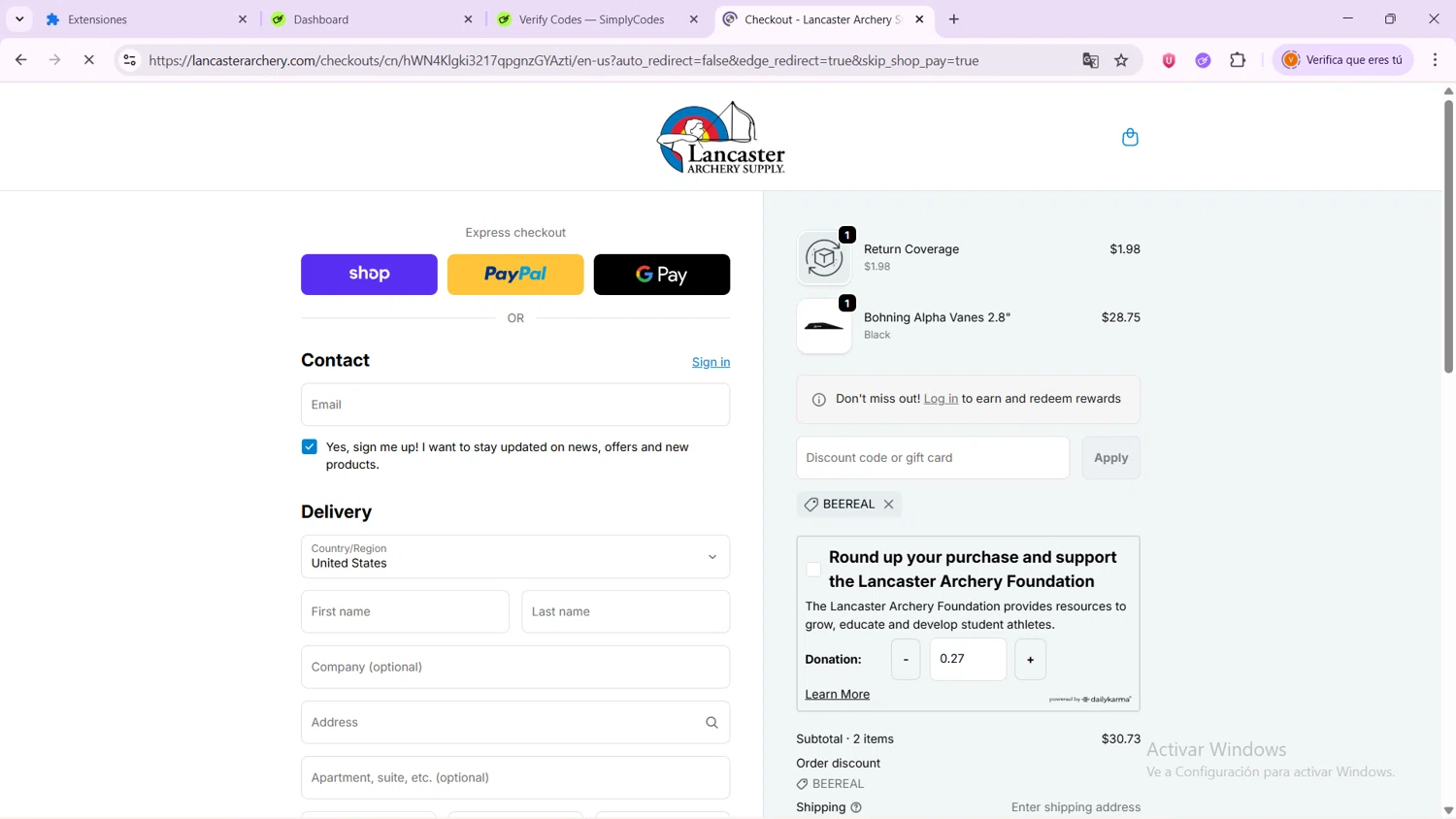Screen dimensions: 1456x819
Task: Click the address search magnifier icon
Action: click(x=711, y=722)
